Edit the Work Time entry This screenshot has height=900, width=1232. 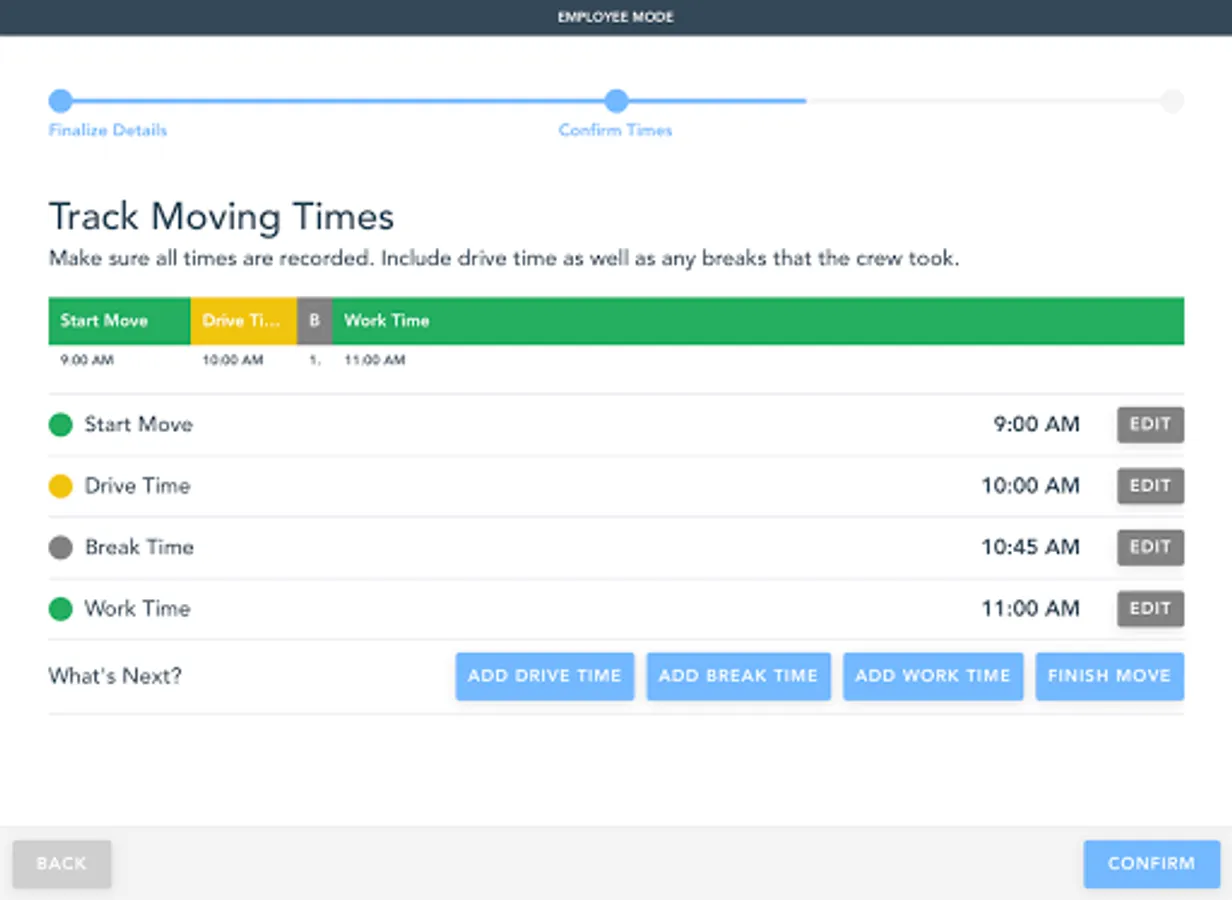pyautogui.click(x=1149, y=609)
